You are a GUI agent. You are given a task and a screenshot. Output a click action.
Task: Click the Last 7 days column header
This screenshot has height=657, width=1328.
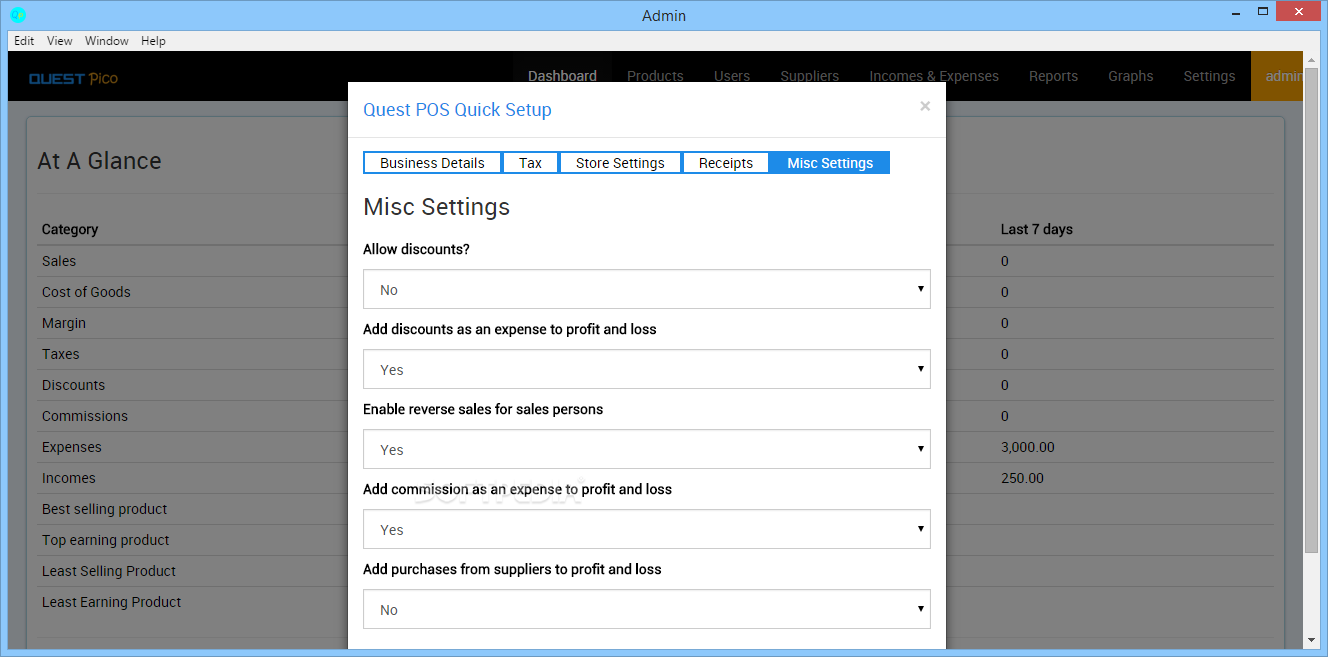(1037, 229)
